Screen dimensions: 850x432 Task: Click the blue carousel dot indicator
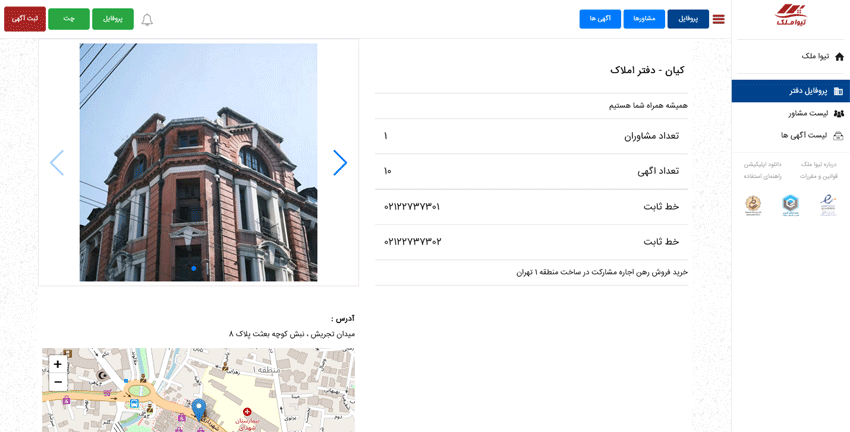pyautogui.click(x=194, y=268)
